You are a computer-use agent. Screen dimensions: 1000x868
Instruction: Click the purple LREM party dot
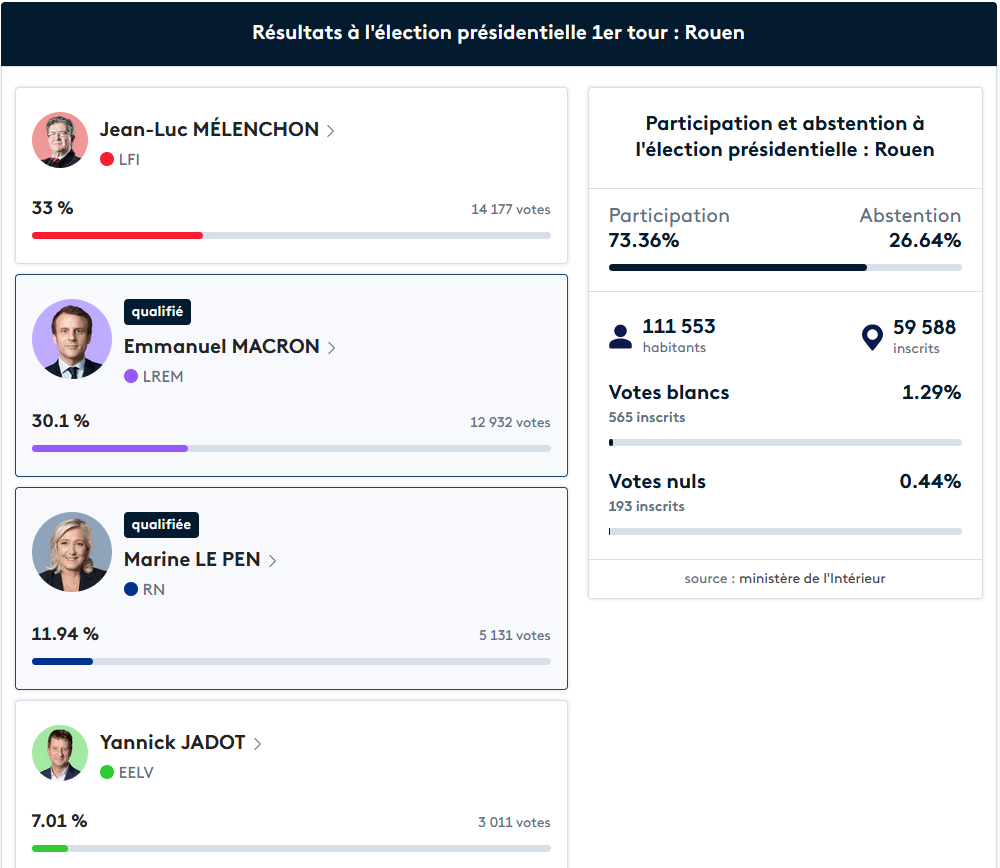click(131, 376)
